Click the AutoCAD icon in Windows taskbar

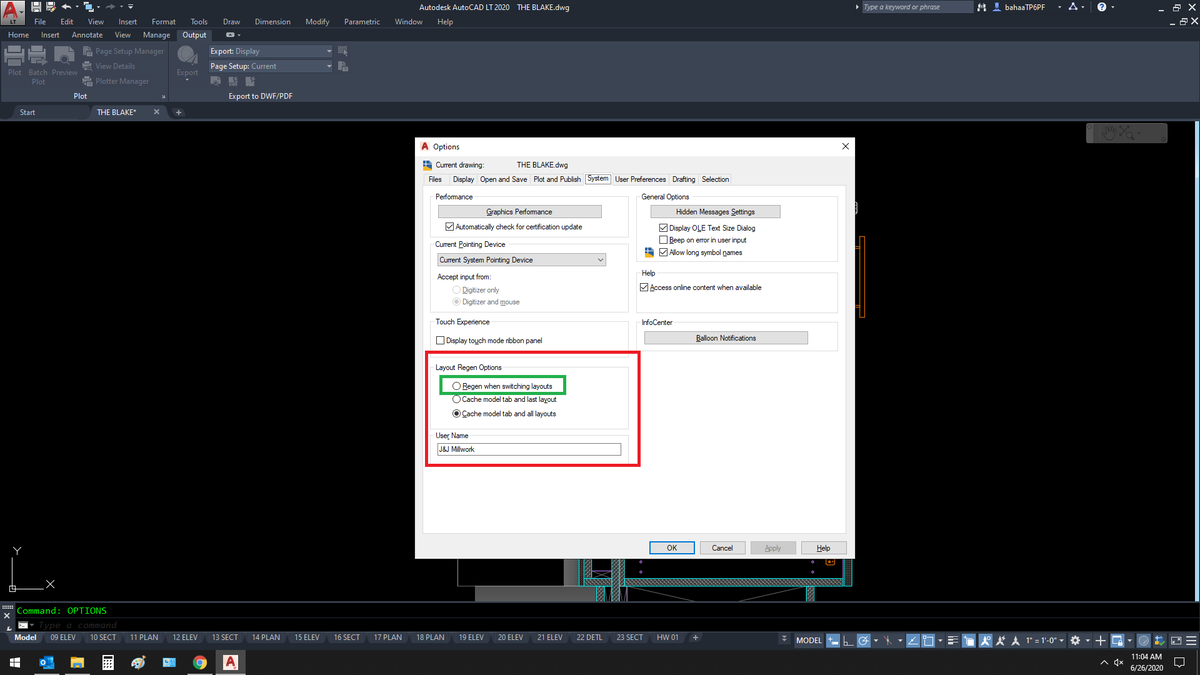click(230, 662)
